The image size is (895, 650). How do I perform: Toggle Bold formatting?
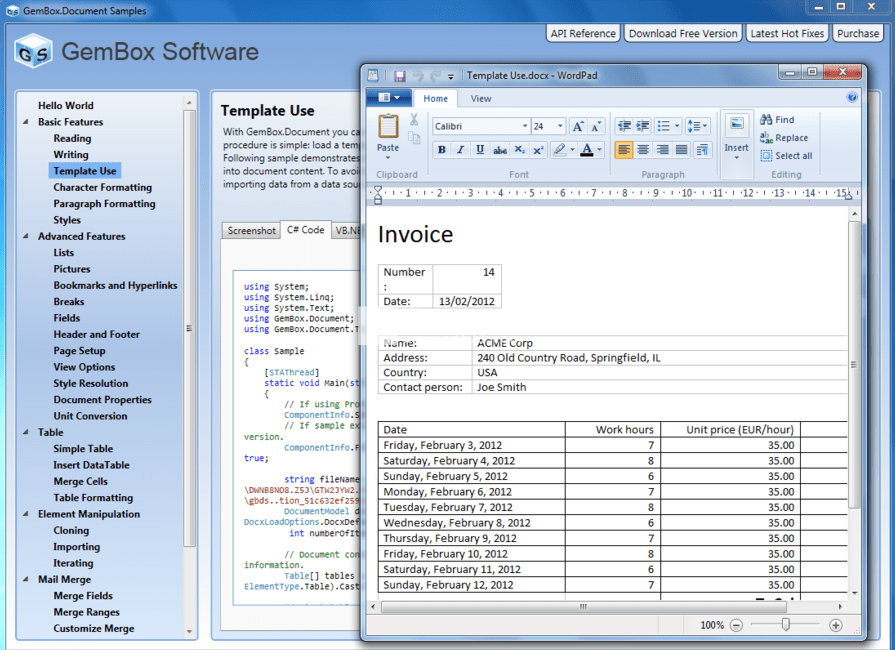click(x=442, y=150)
